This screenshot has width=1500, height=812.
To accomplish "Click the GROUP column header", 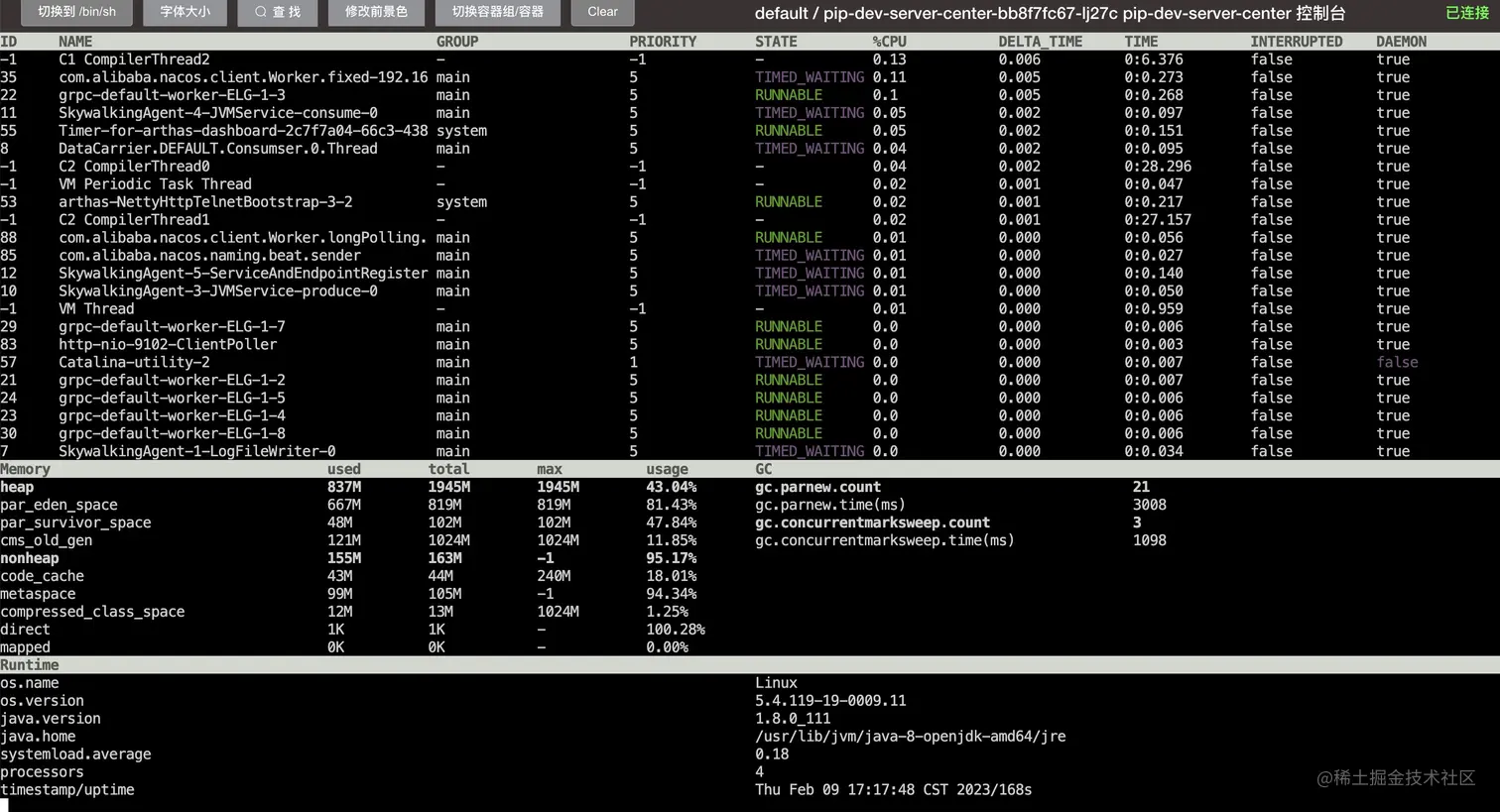I will point(457,42).
